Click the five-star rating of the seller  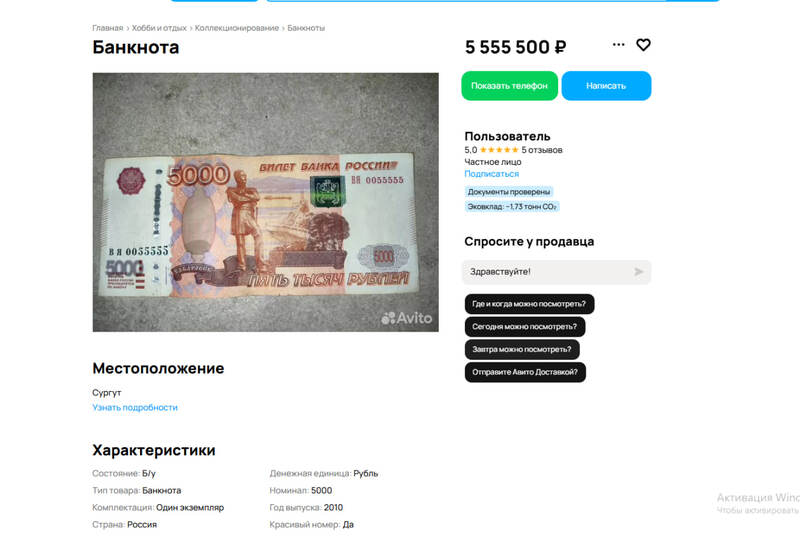point(499,150)
